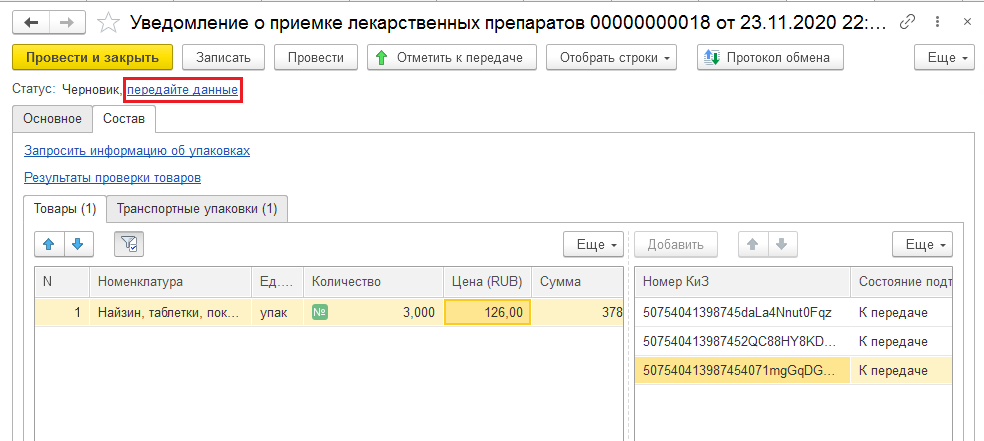This screenshot has height=441, width=984.
Task: Click К передаче status in second KiZ row
Action: click(x=902, y=342)
